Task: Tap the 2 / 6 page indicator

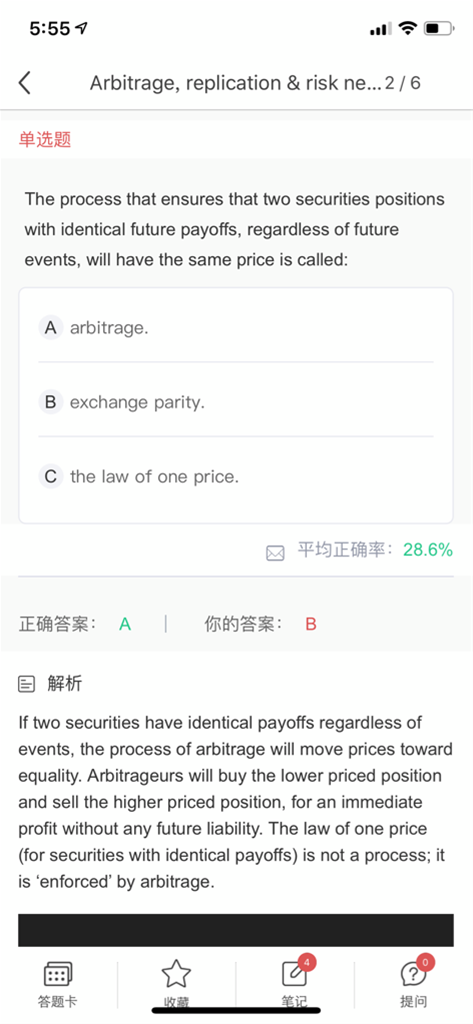Action: [x=403, y=84]
